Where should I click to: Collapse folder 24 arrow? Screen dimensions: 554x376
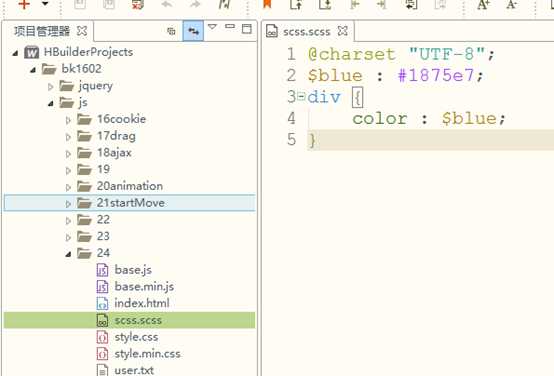click(68, 254)
